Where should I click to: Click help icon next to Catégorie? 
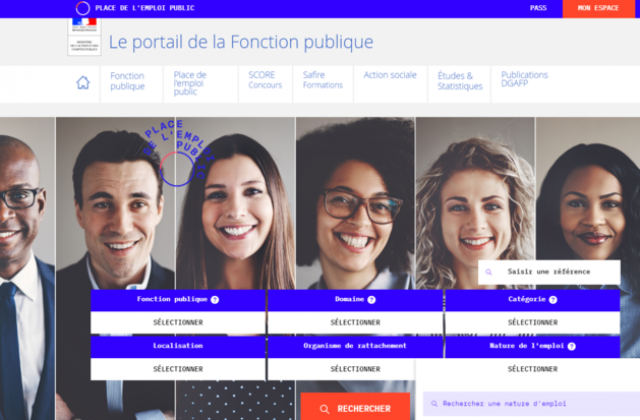(x=553, y=300)
